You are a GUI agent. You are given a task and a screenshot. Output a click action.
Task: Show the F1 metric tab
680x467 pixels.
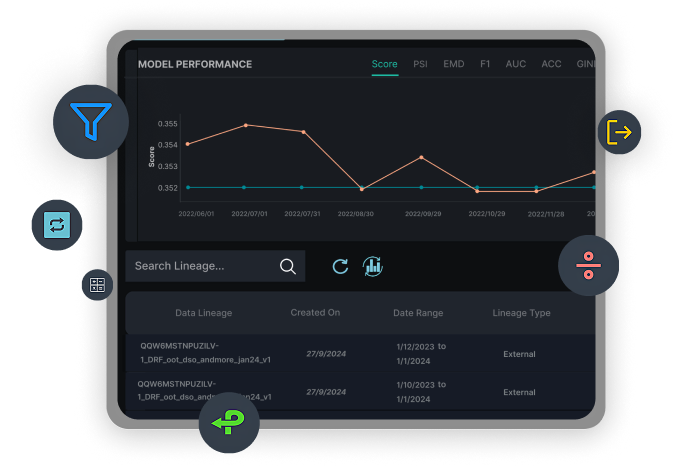(485, 65)
